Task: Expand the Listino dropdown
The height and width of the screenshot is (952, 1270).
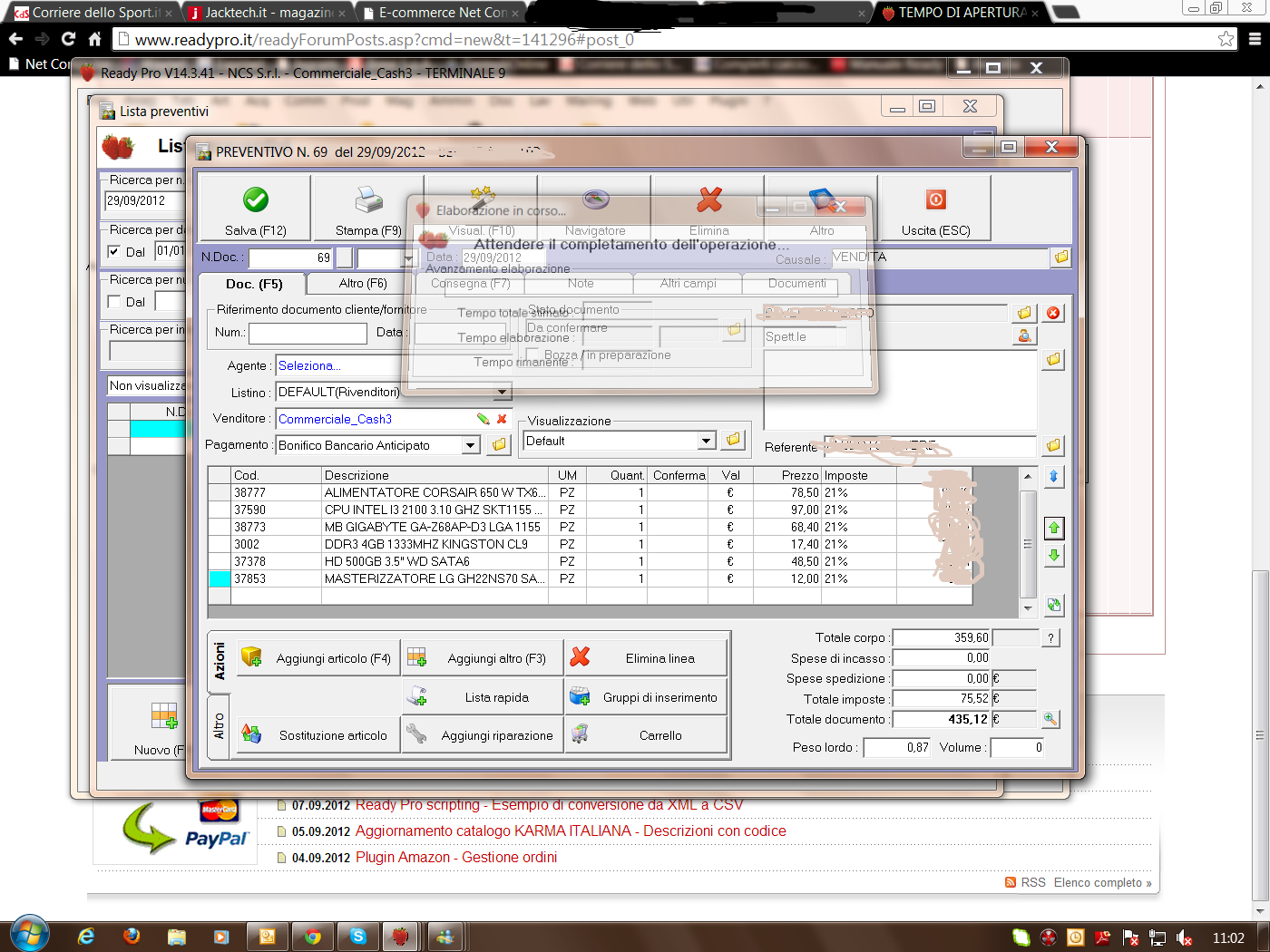Action: point(502,393)
